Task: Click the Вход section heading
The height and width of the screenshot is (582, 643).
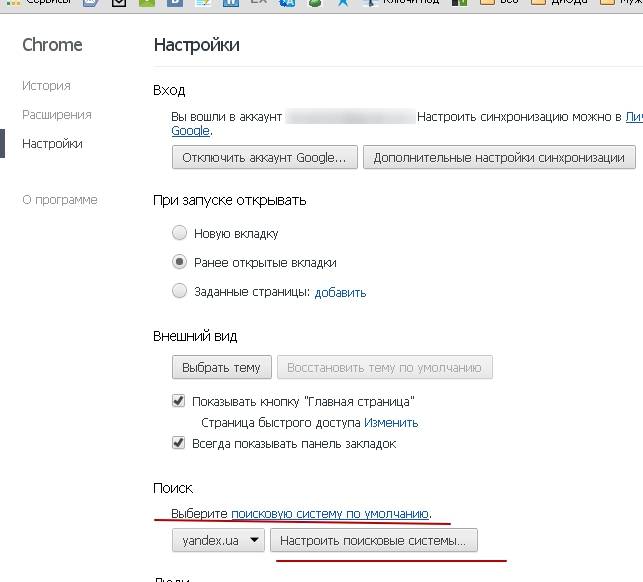Action: click(x=169, y=90)
